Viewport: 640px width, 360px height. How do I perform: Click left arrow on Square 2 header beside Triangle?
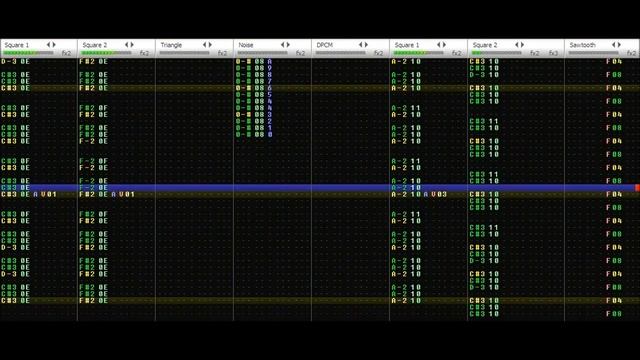(x=127, y=45)
